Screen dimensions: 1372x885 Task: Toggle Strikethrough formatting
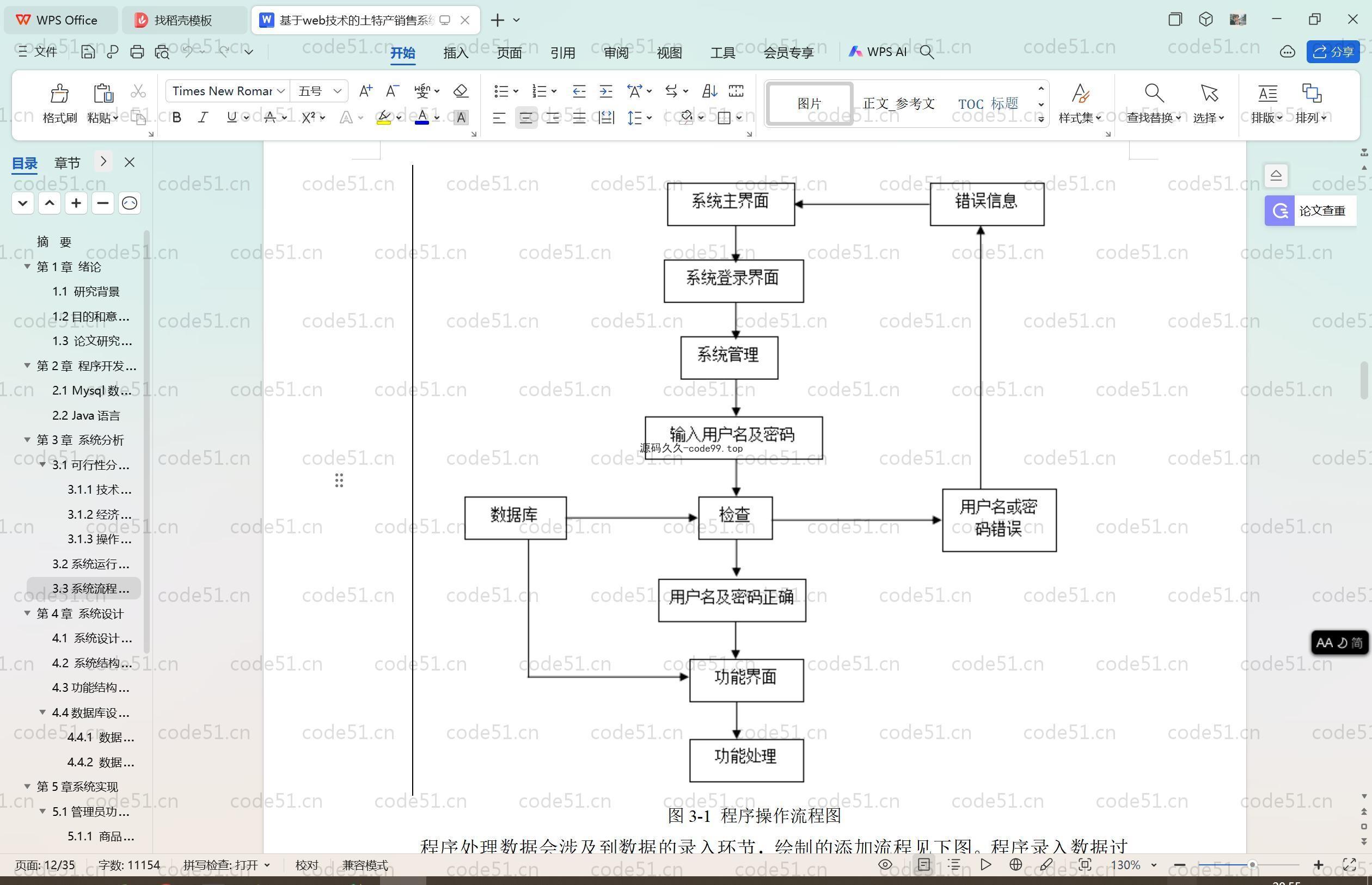click(x=269, y=118)
